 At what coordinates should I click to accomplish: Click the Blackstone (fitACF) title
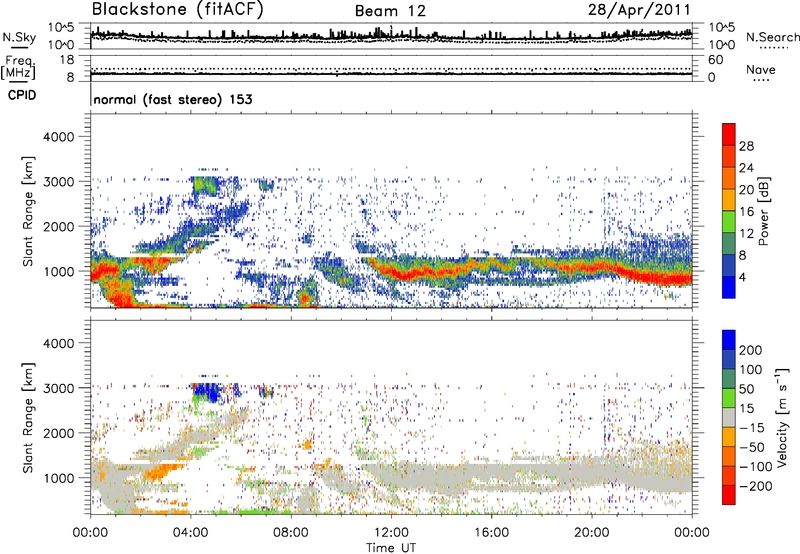click(x=177, y=9)
